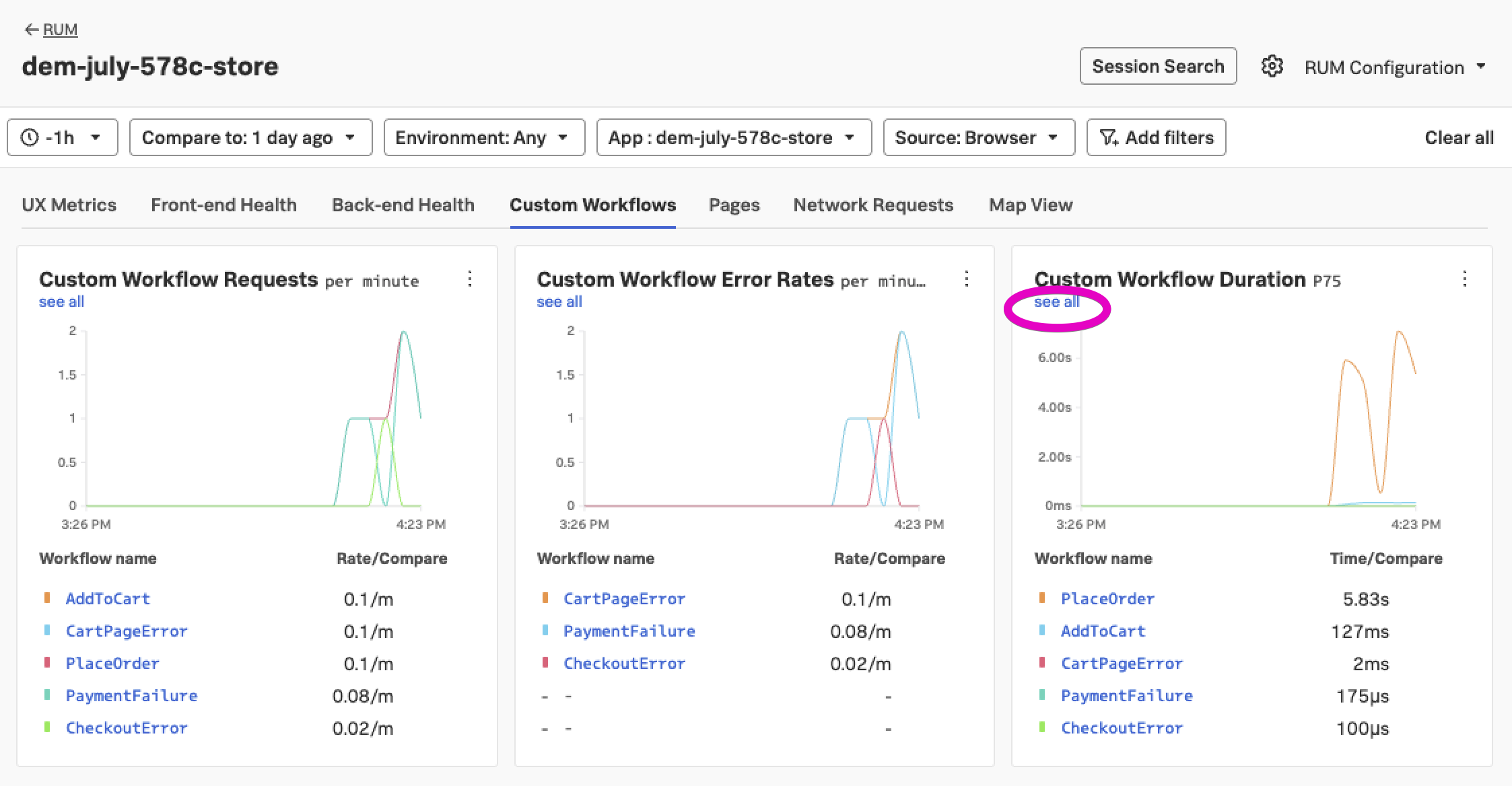Open the RUM settings gear icon

coord(1272,67)
